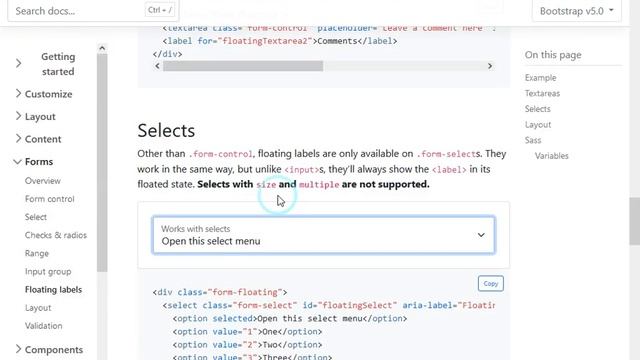The image size is (640, 360).
Task: Go to Select docs page
Action: 36,217
